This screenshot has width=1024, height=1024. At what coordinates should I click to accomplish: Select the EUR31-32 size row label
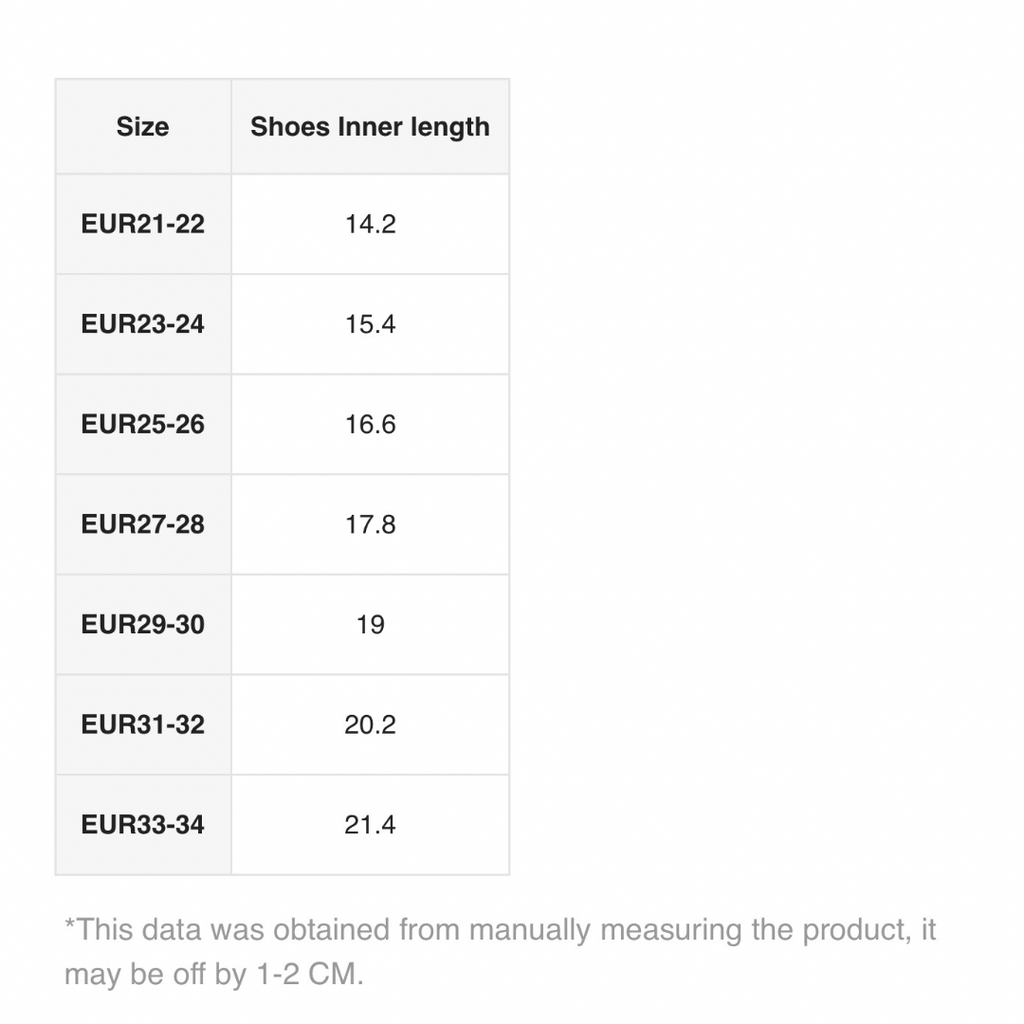click(x=142, y=724)
